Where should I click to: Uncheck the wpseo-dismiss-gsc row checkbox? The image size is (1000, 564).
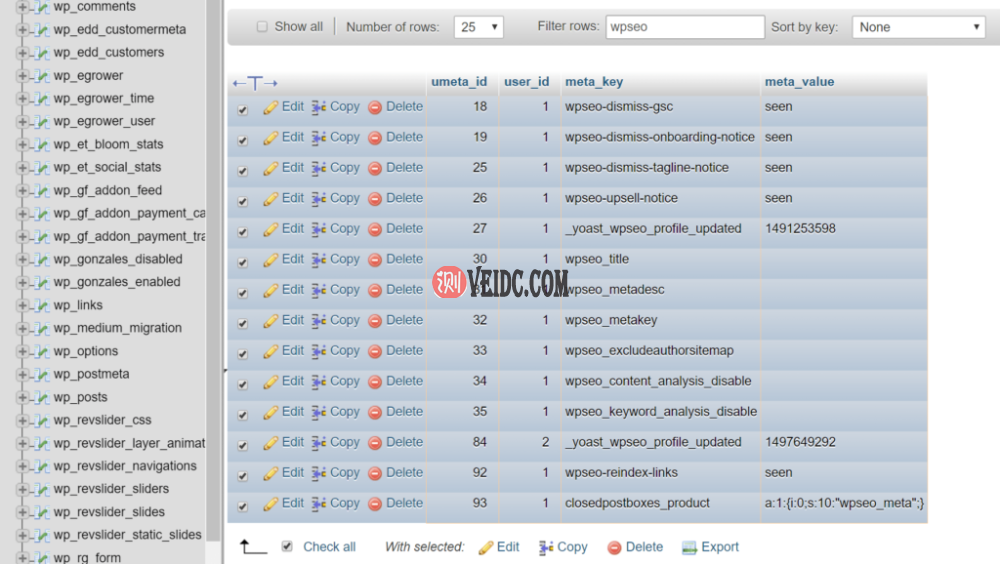coord(242,110)
